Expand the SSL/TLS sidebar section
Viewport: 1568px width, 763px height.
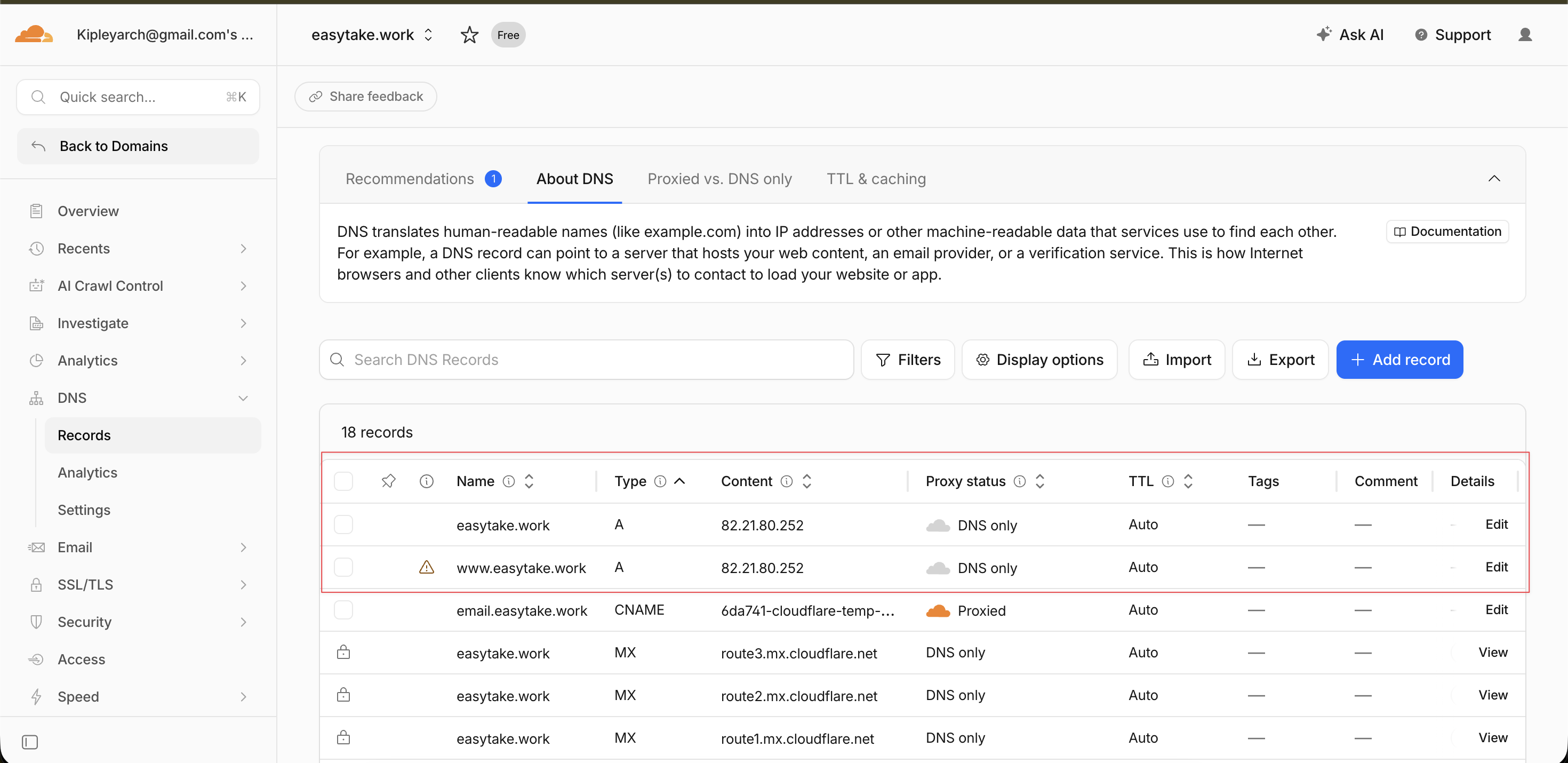tap(244, 585)
